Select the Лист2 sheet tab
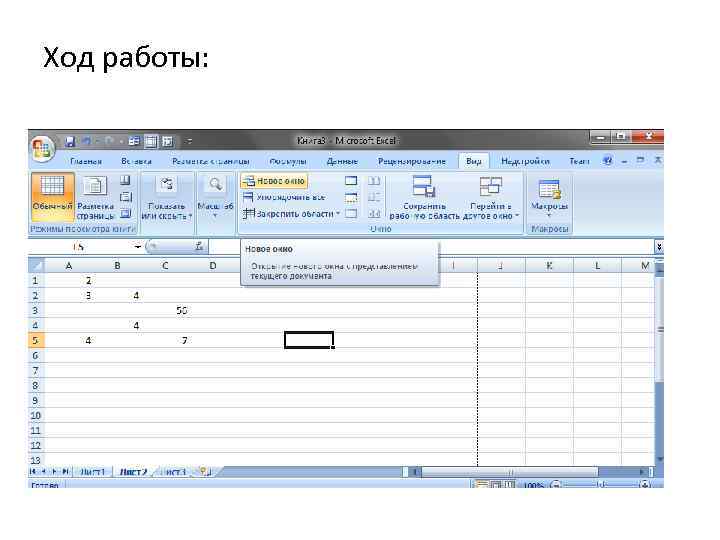This screenshot has height=540, width=720. [x=133, y=472]
